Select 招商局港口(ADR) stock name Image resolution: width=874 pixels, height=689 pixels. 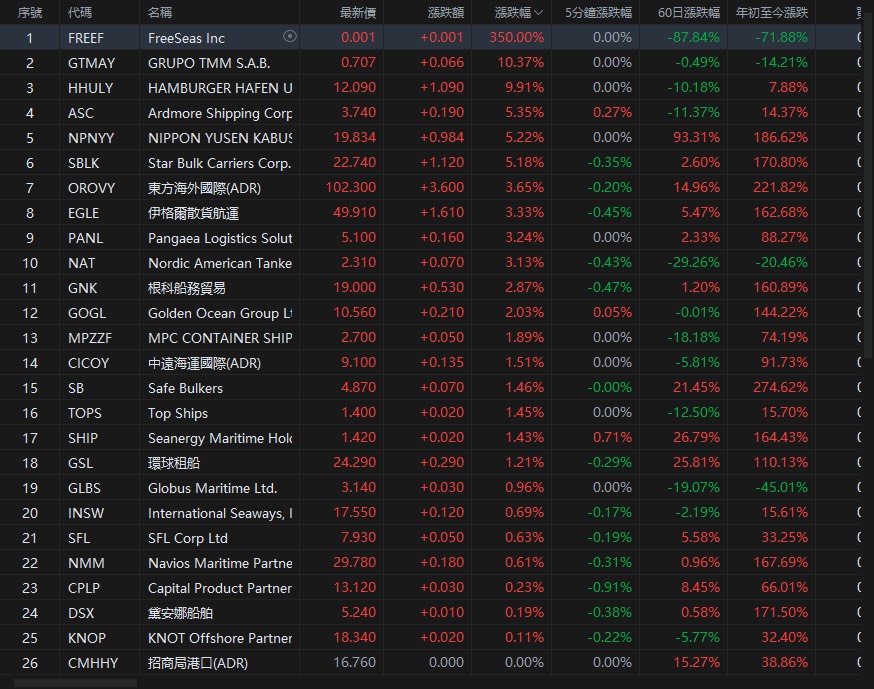198,663
